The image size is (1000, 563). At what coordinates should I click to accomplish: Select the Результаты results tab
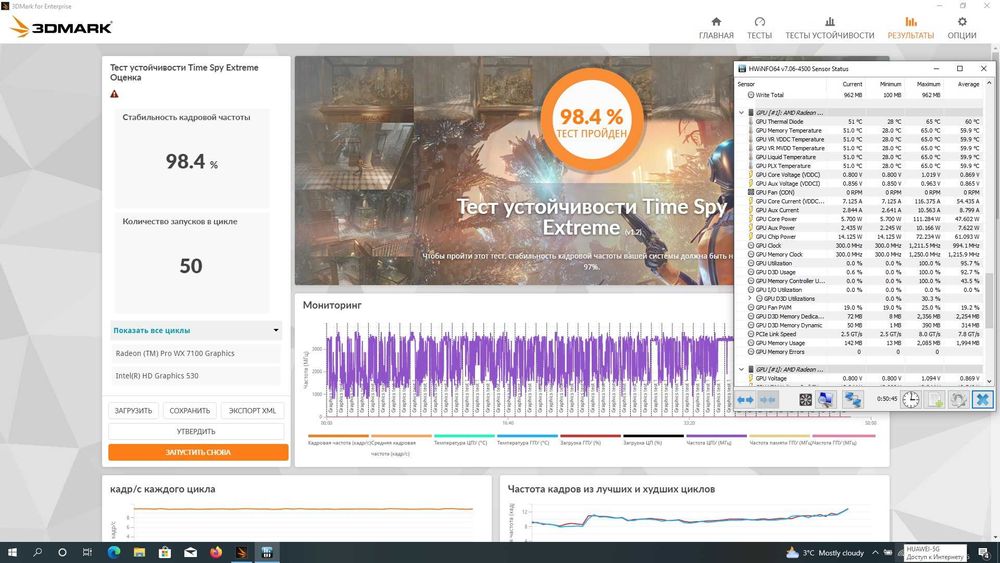[x=911, y=28]
